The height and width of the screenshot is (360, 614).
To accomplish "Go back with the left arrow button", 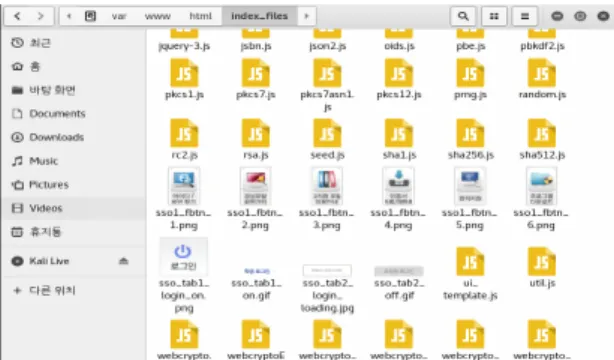I will pyautogui.click(x=17, y=16).
